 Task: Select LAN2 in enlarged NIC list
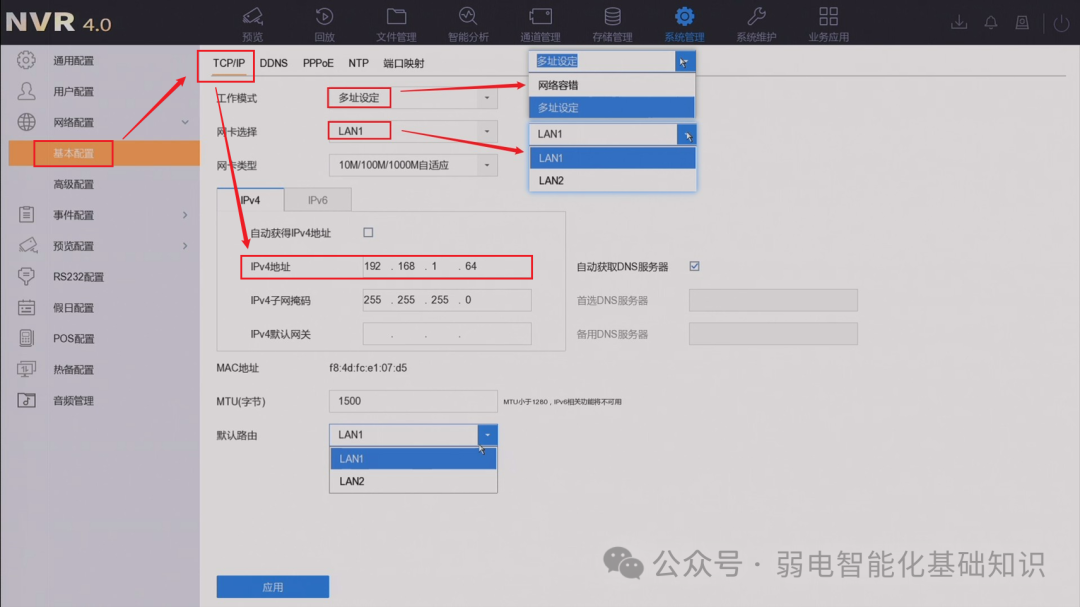point(612,181)
